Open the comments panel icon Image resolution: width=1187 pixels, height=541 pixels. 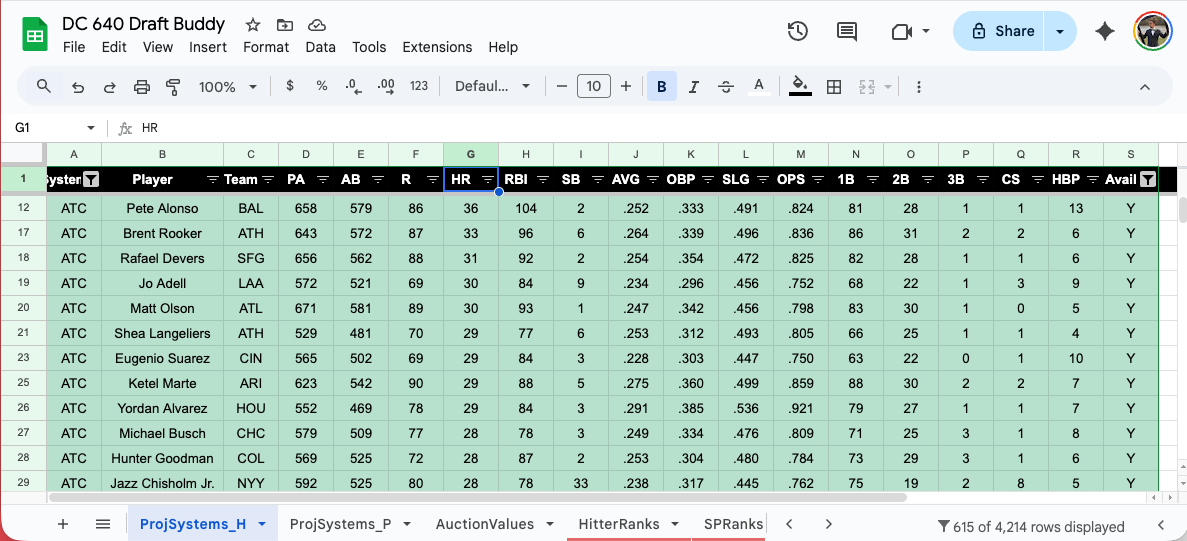[846, 31]
